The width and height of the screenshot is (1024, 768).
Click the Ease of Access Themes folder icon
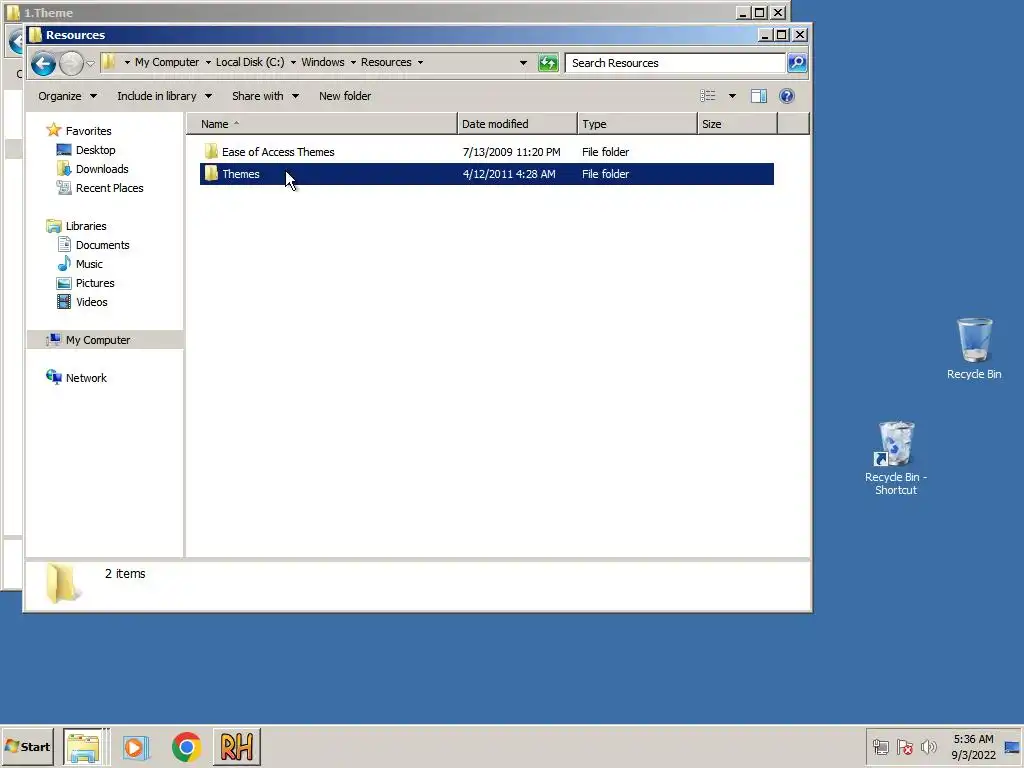click(x=211, y=152)
